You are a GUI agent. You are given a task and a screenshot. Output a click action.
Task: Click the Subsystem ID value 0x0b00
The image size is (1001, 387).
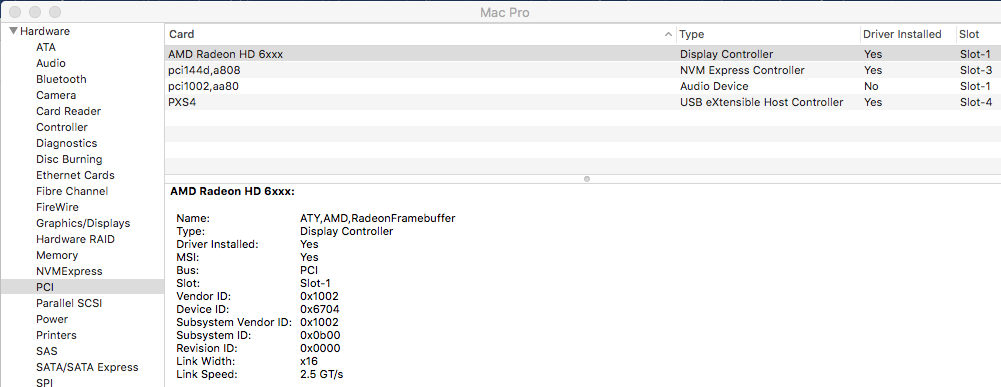(x=320, y=335)
